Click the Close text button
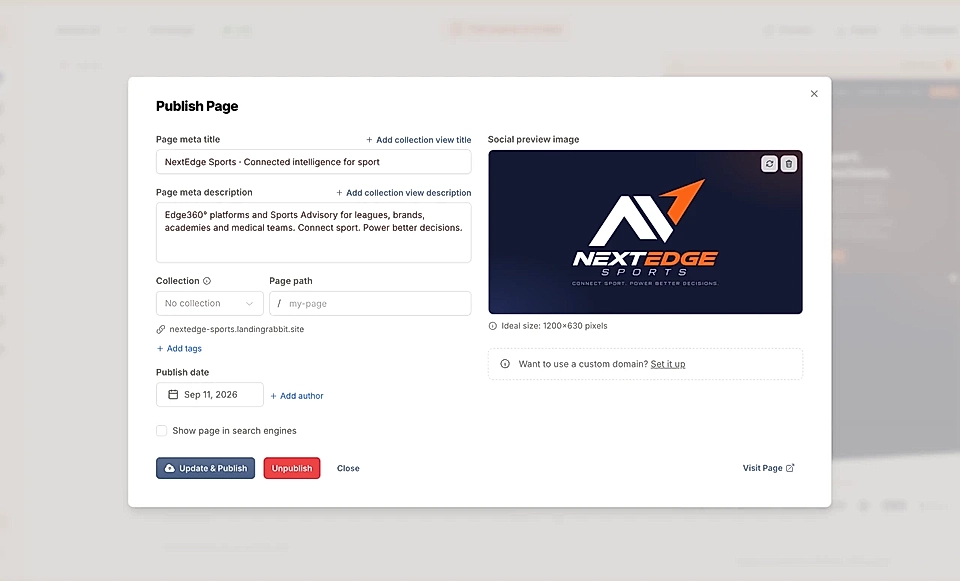960x581 pixels. click(348, 468)
